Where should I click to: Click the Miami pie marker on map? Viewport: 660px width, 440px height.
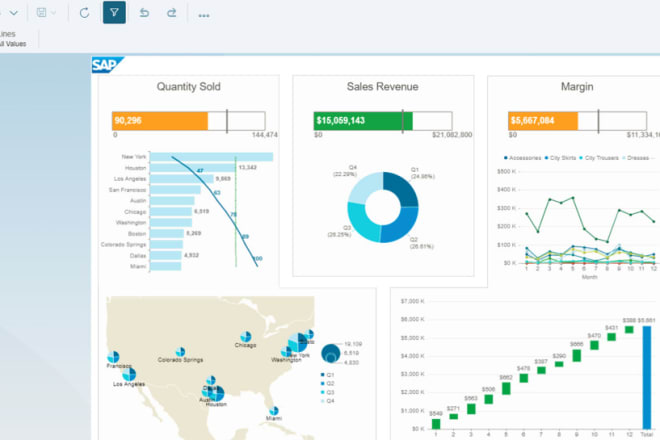(x=274, y=410)
